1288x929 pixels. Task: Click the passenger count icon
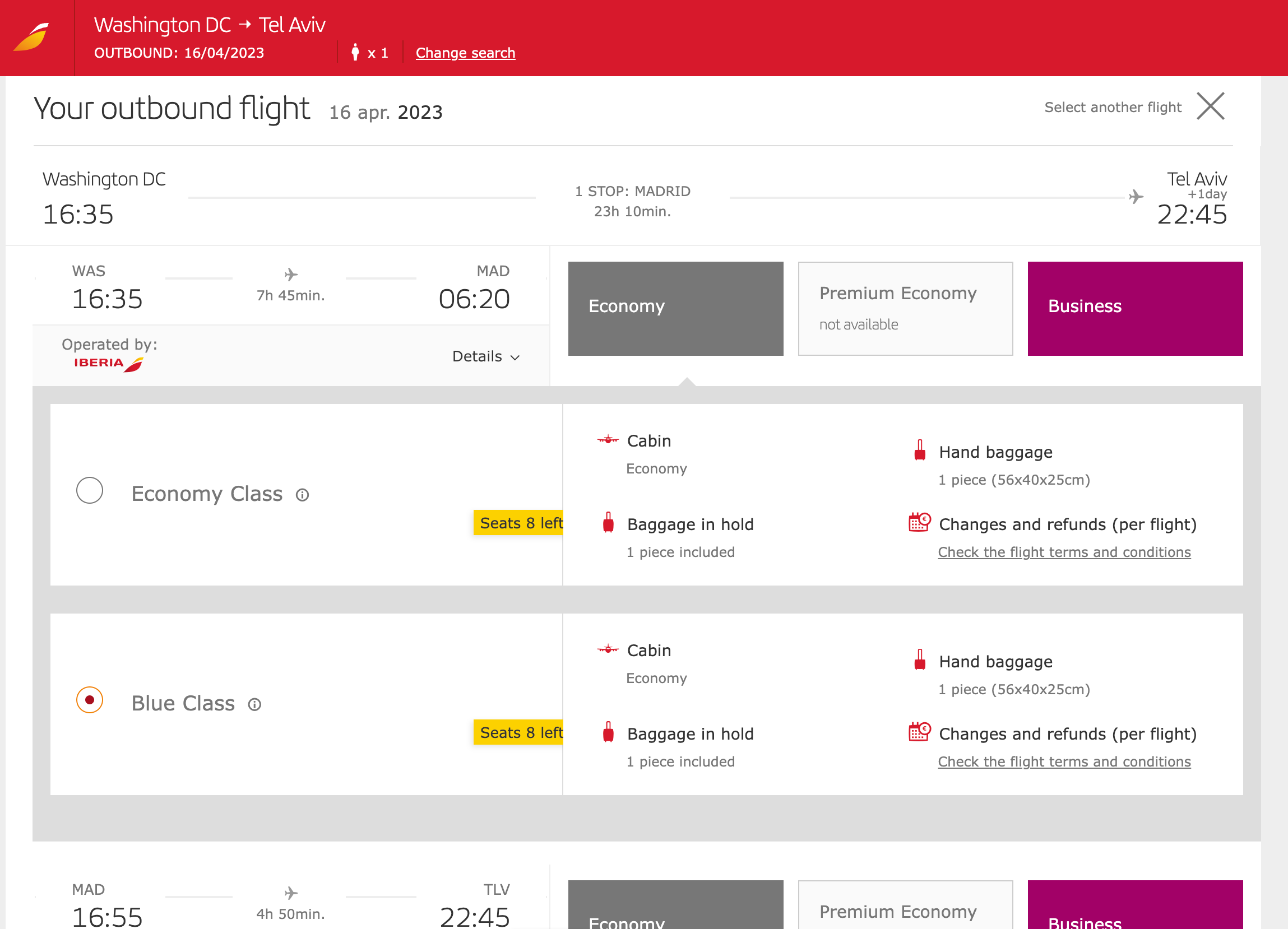pos(356,52)
